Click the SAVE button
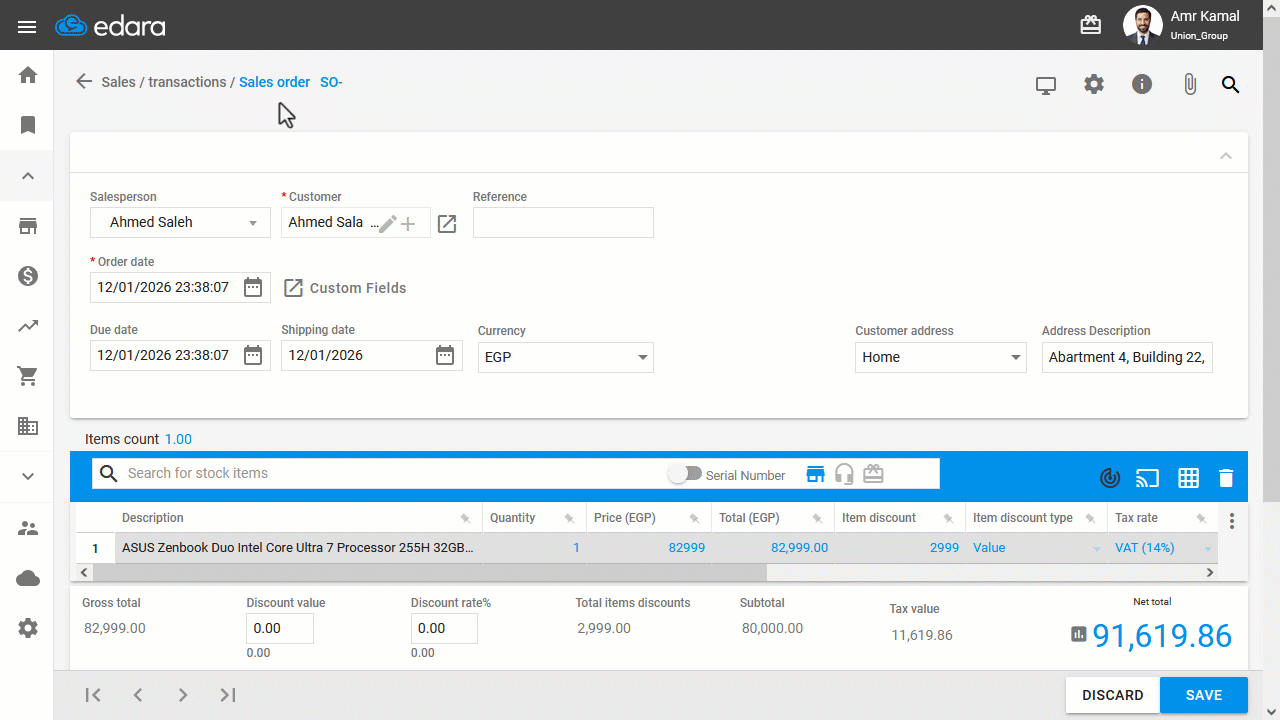The width and height of the screenshot is (1280, 720). pos(1204,695)
